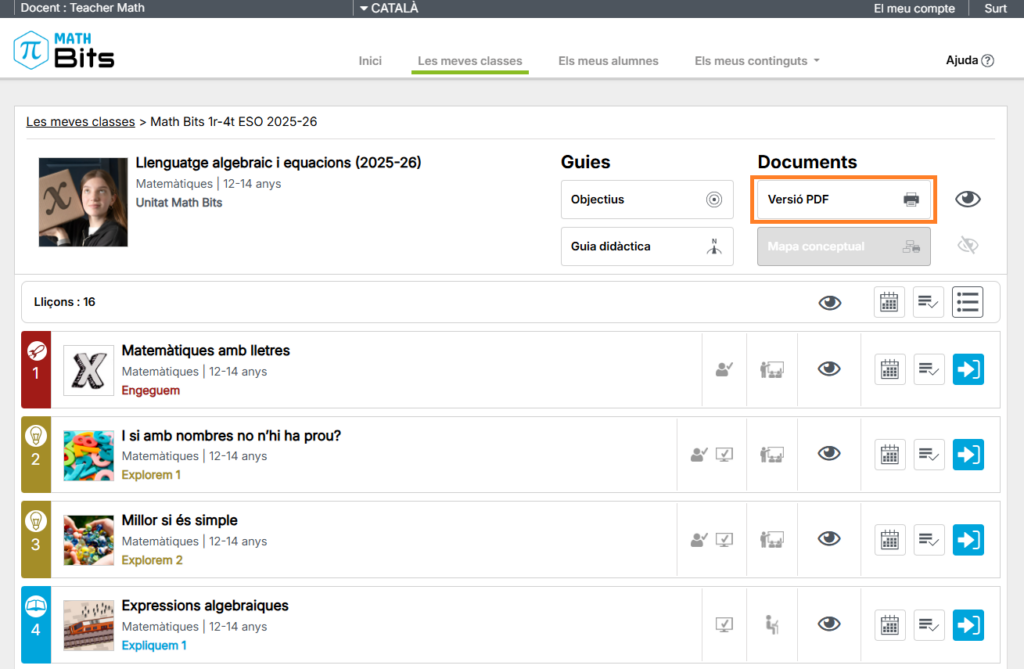This screenshot has height=669, width=1024.
Task: Click blue enter arrow for lesson 2
Action: pos(967,454)
